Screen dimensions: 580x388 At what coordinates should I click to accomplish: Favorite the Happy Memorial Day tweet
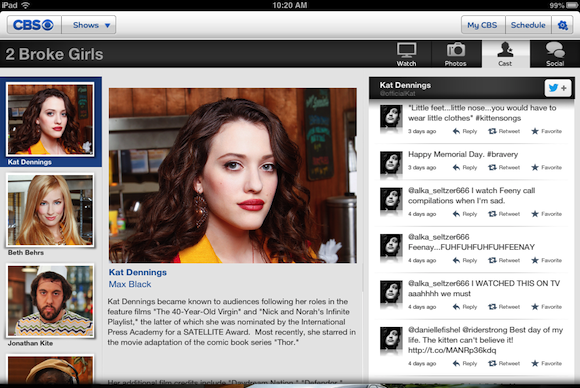(x=546, y=168)
